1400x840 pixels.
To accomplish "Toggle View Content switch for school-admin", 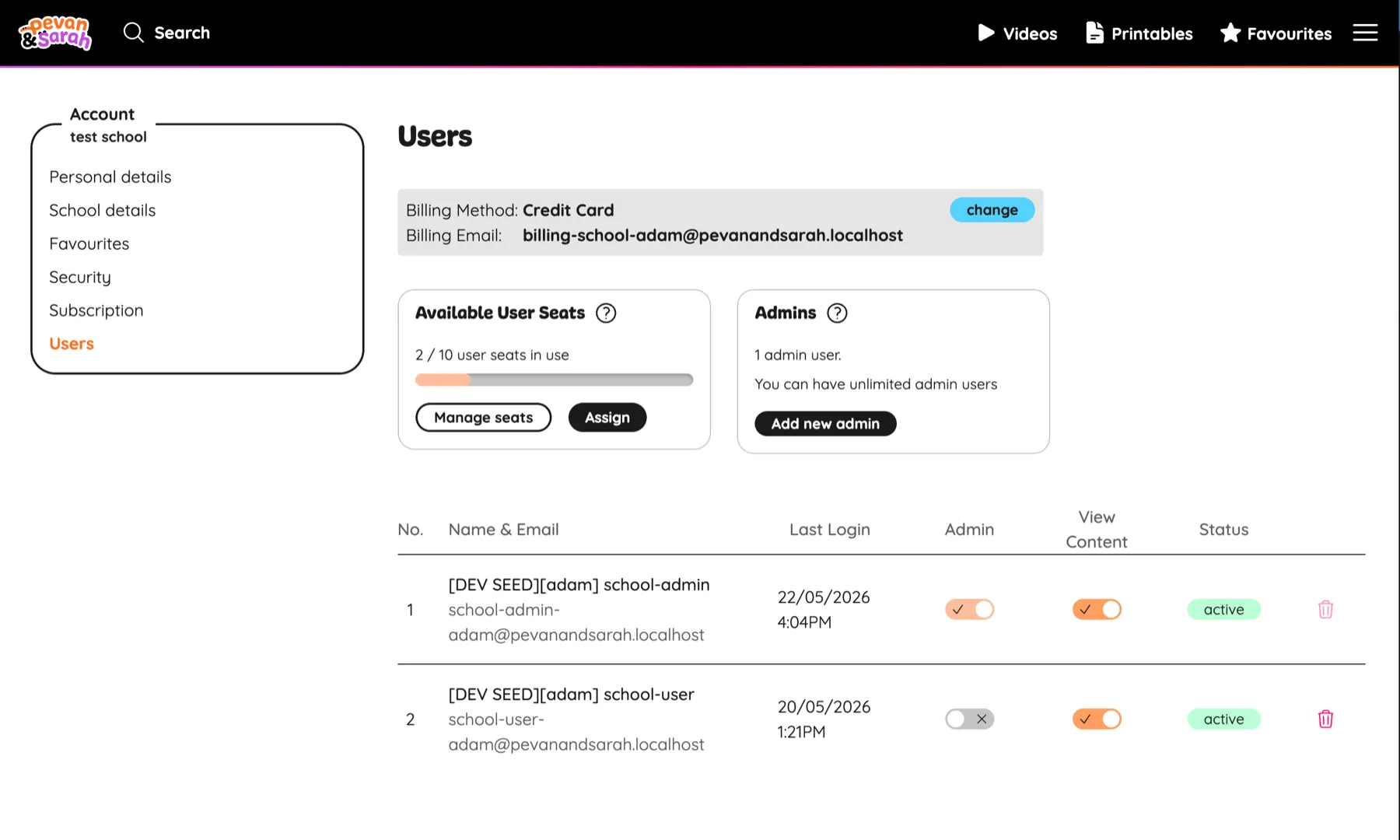I will pyautogui.click(x=1097, y=609).
